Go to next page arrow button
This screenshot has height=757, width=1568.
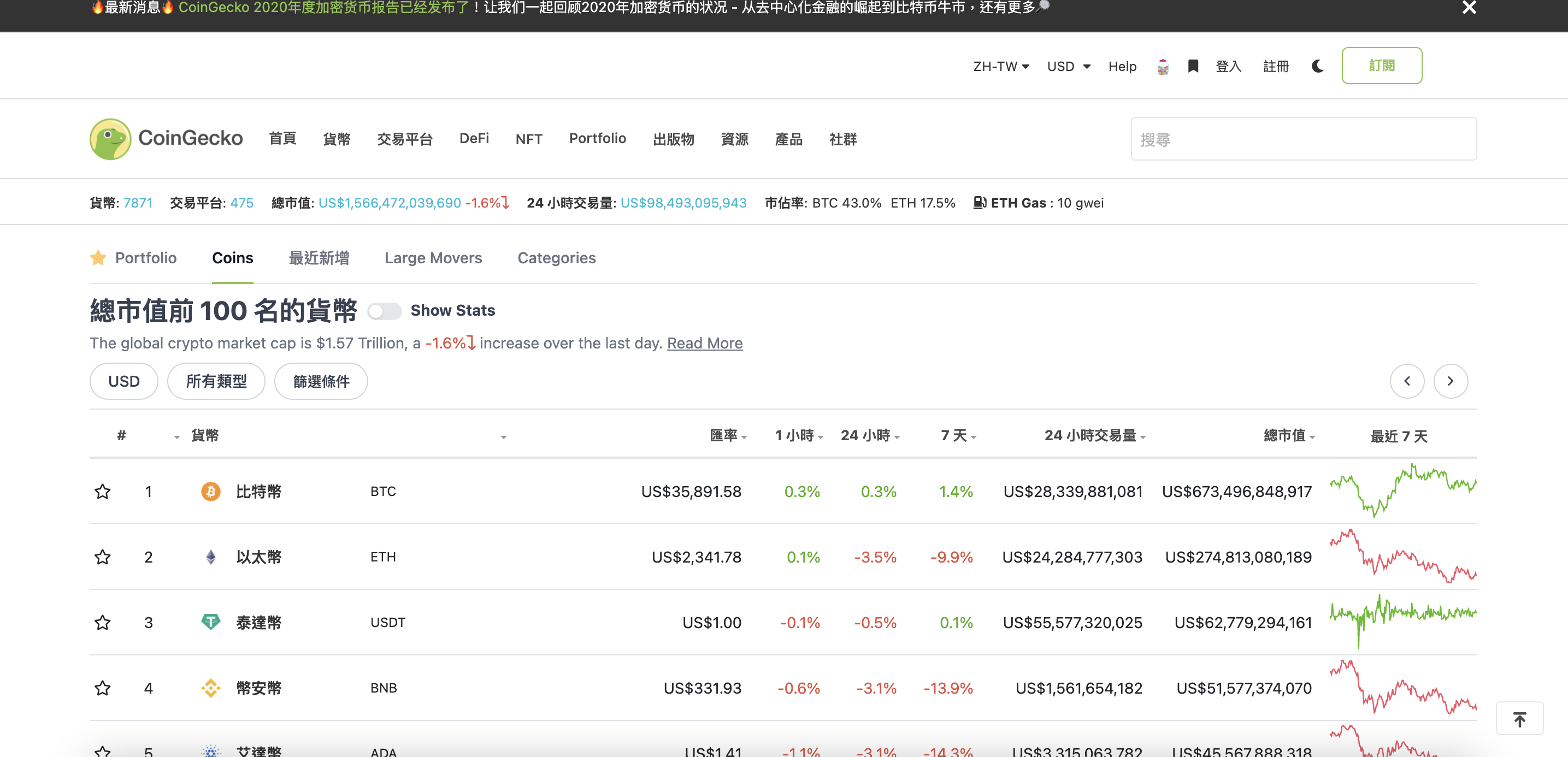point(1451,381)
